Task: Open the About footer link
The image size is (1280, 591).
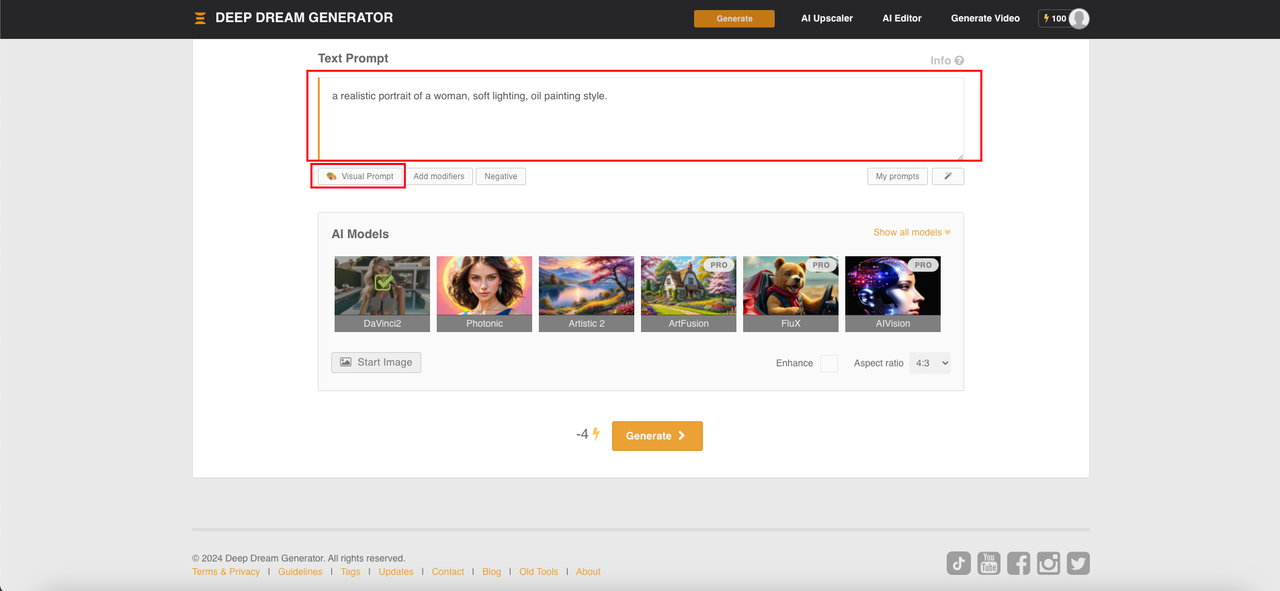Action: (x=588, y=572)
